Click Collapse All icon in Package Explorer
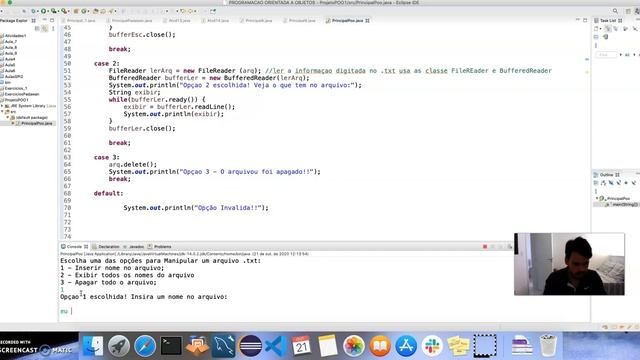Viewport: 640px width, 360px height. [x=37, y=29]
